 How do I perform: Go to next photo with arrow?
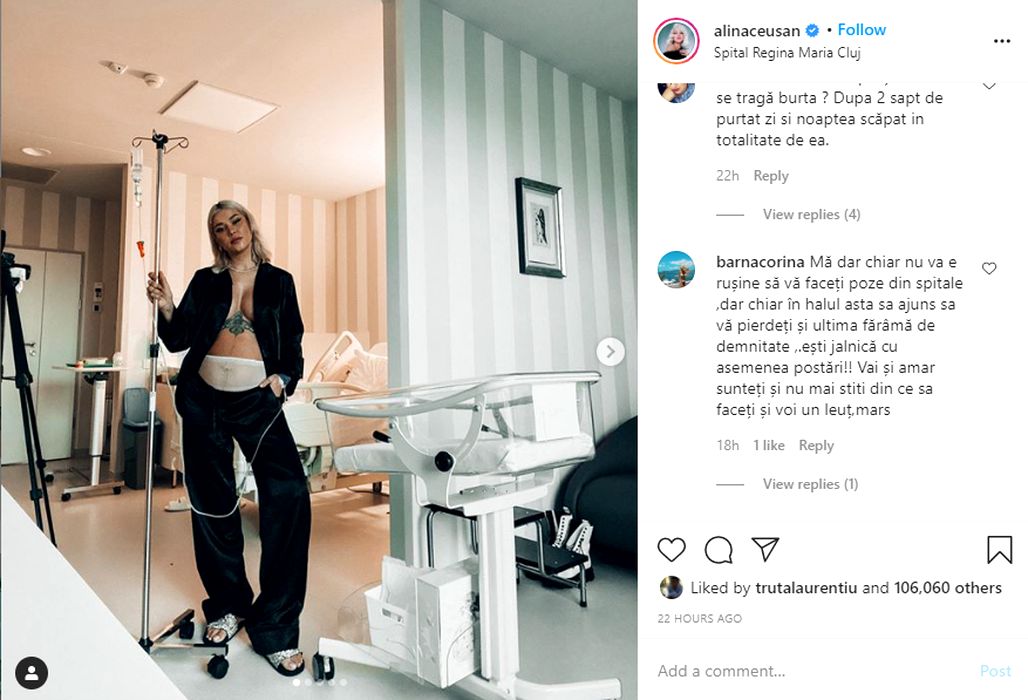(610, 352)
